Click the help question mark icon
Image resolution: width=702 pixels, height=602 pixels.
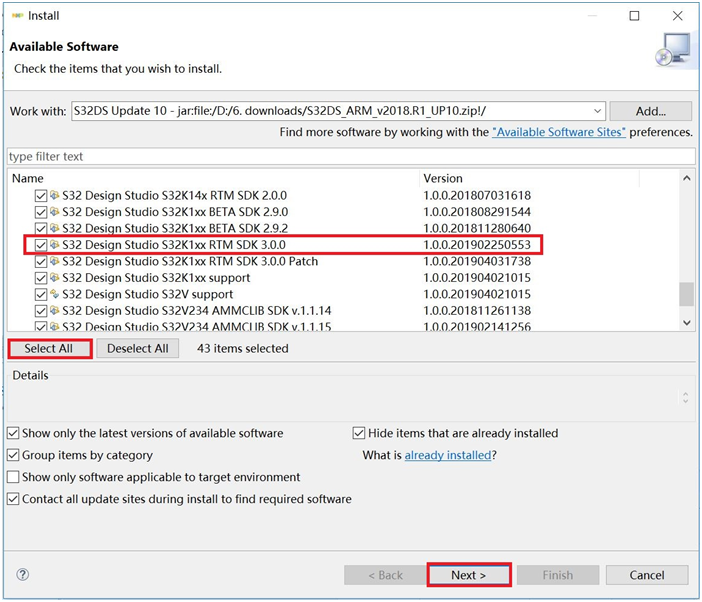(23, 575)
